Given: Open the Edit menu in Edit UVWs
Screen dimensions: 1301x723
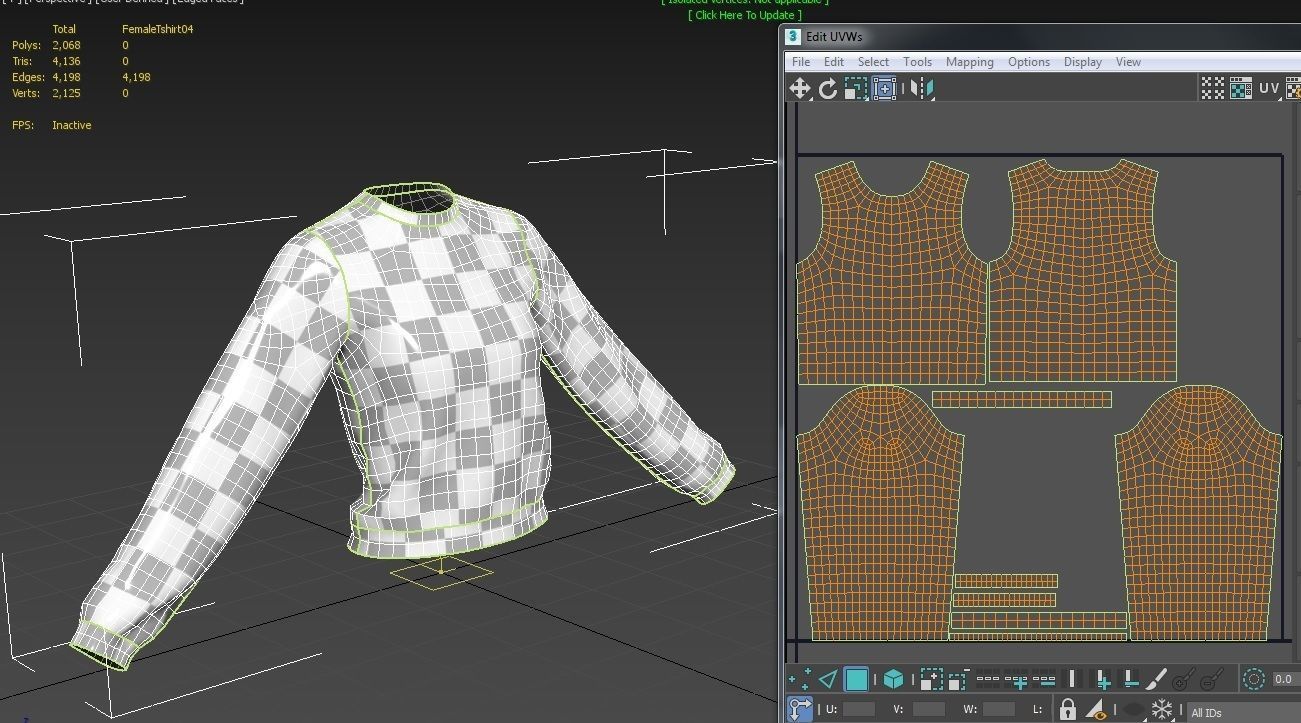Looking at the screenshot, I should pyautogui.click(x=834, y=62).
